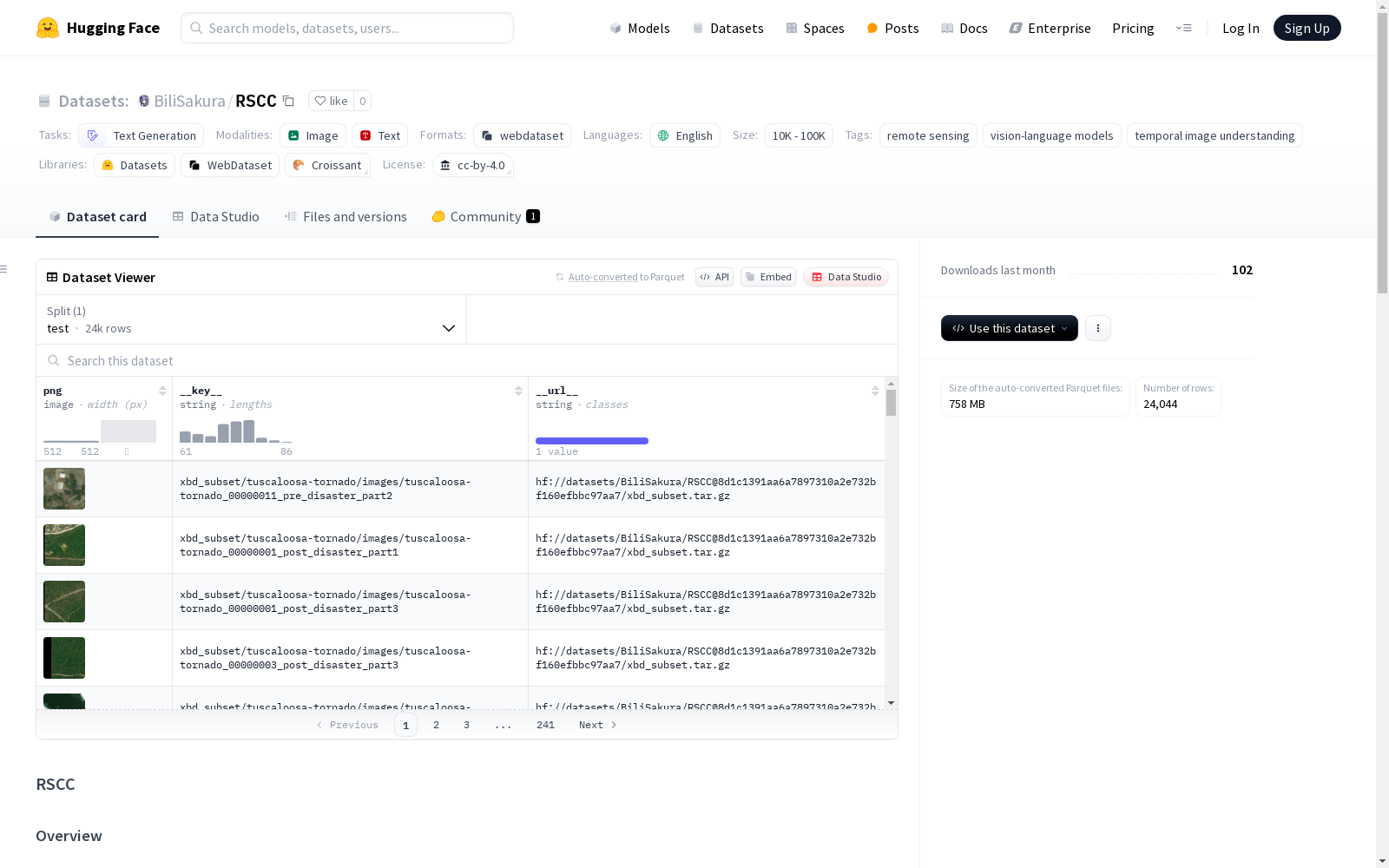Viewport: 1389px width, 868px height.
Task: Open the Docs link
Action: coord(964,28)
